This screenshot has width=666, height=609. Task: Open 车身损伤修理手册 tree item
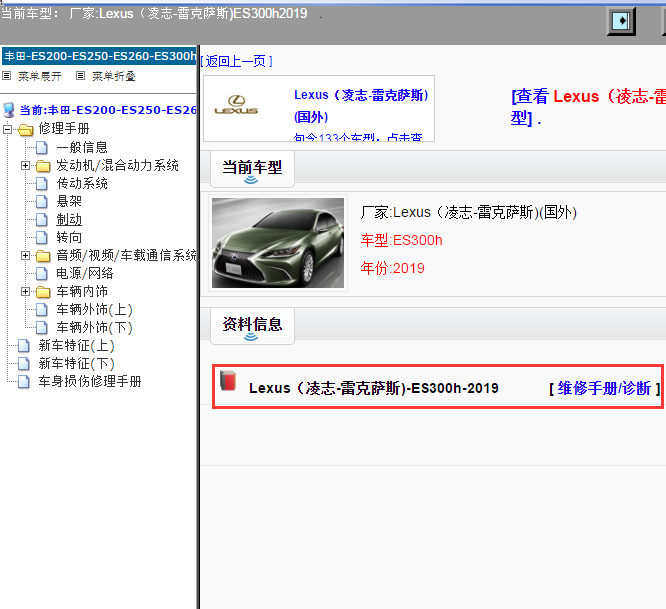click(x=90, y=382)
